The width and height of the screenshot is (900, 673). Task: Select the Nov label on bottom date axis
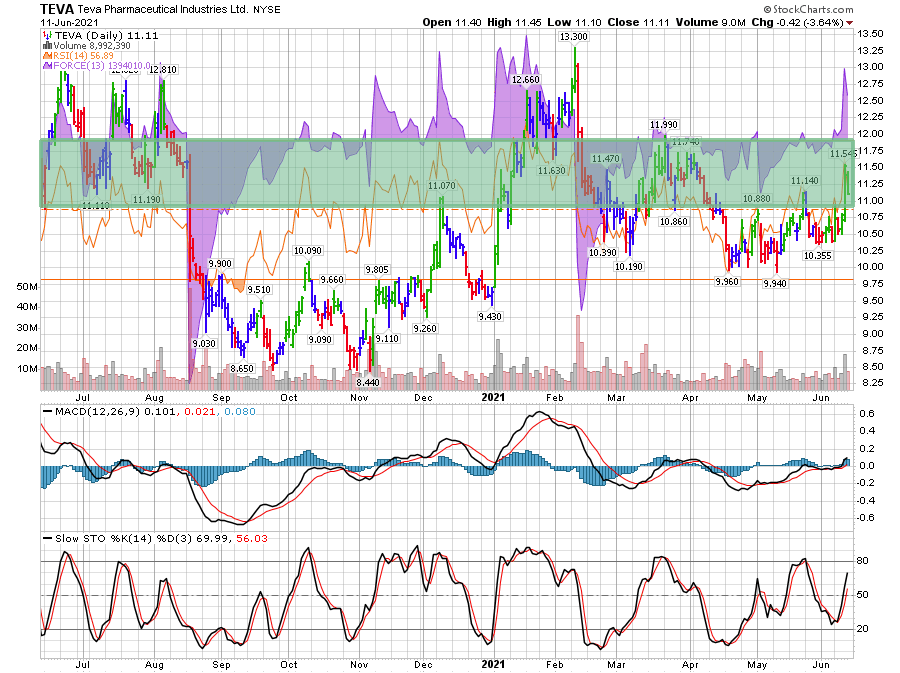[357, 663]
